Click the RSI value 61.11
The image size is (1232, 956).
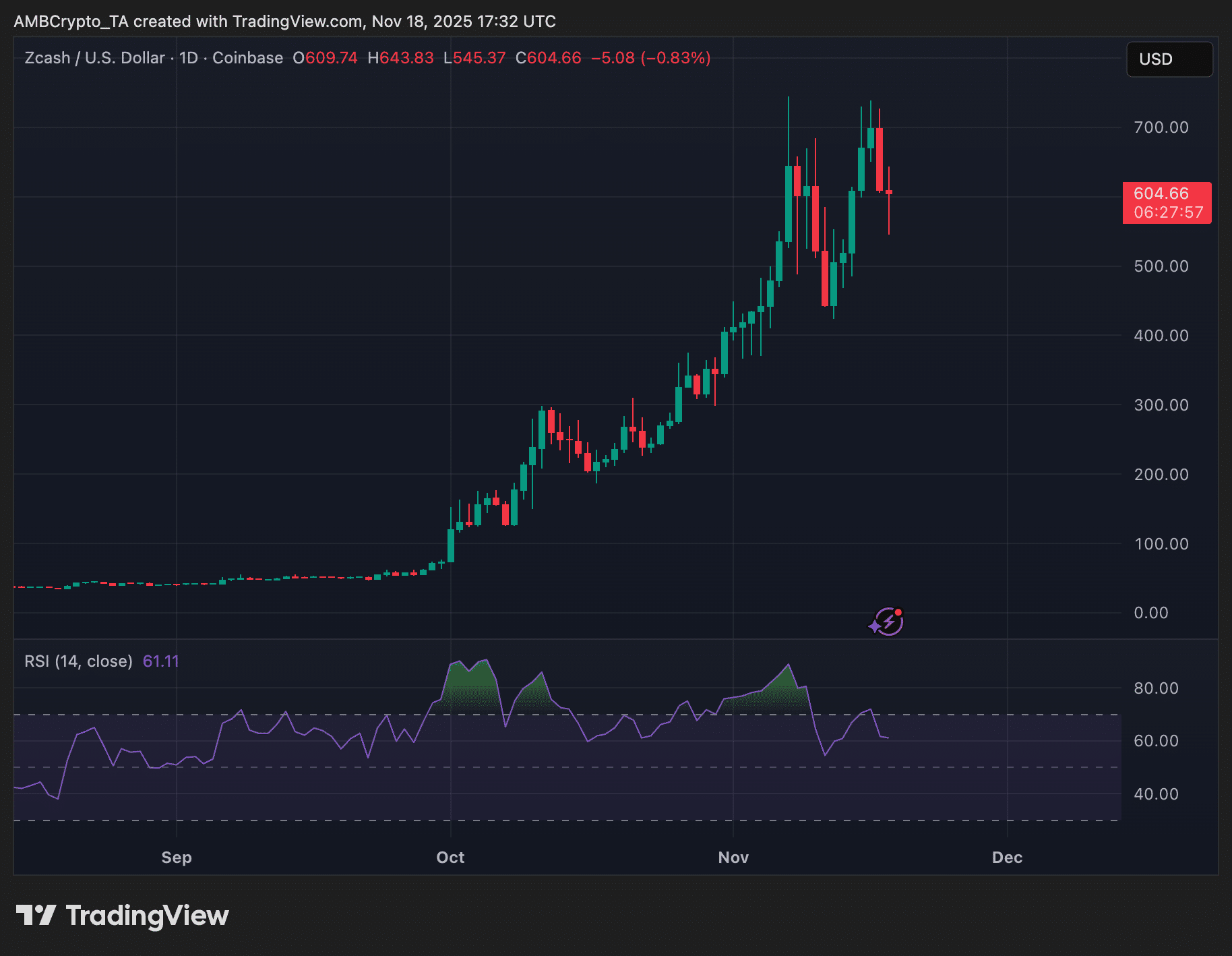[x=161, y=661]
